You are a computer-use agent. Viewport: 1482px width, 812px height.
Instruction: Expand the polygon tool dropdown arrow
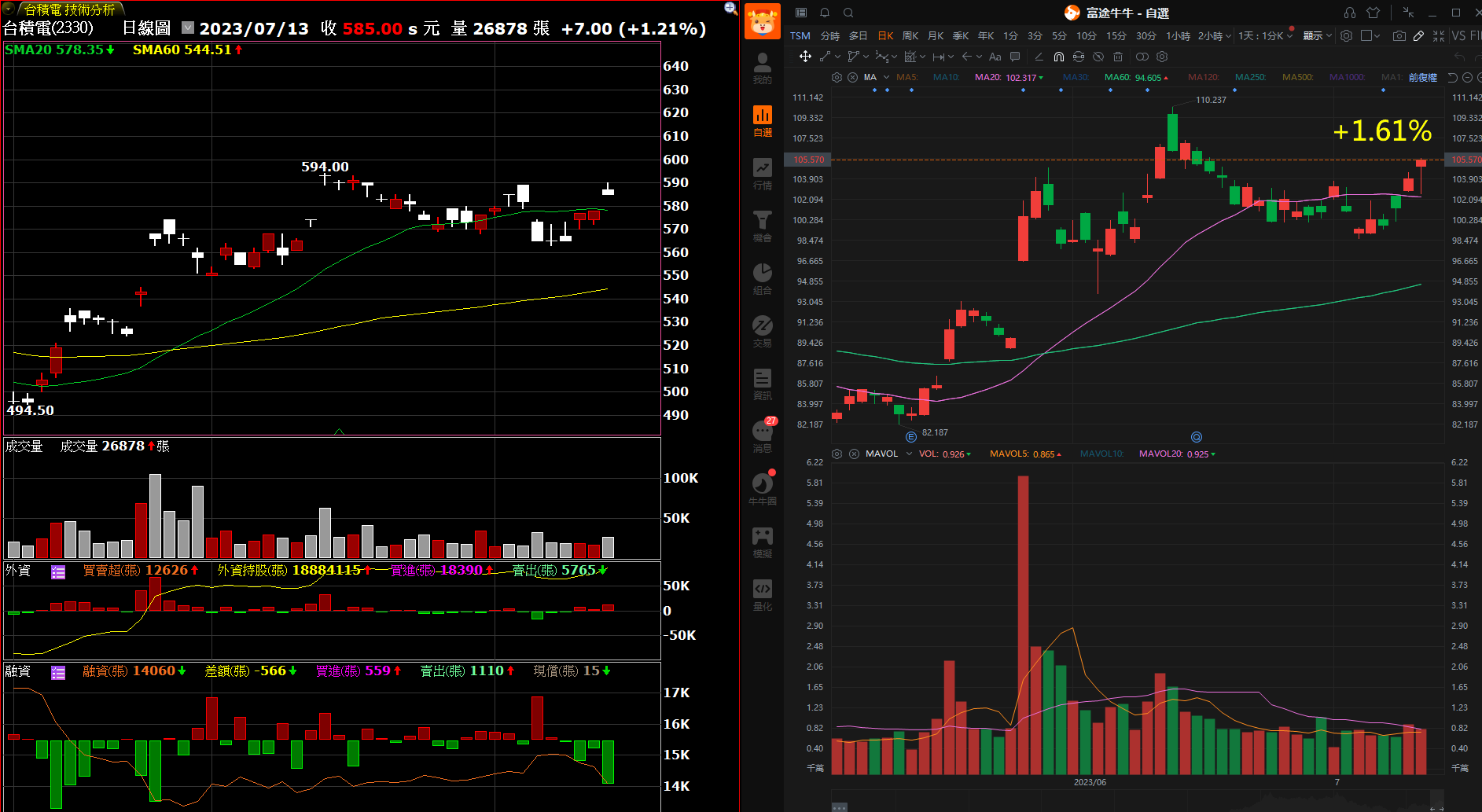click(x=866, y=57)
